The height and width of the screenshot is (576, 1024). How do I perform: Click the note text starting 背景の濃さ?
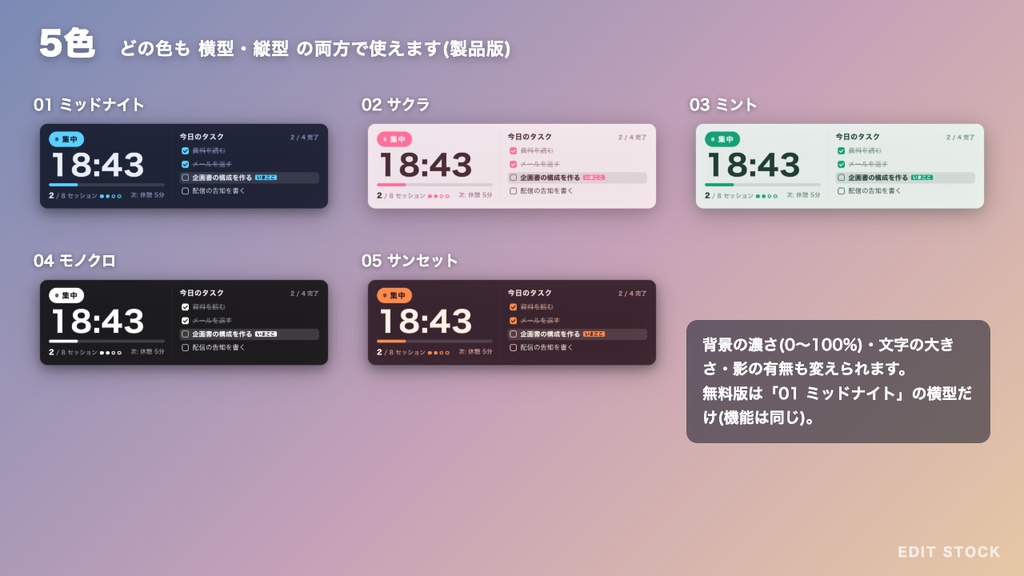pyautogui.click(x=837, y=381)
